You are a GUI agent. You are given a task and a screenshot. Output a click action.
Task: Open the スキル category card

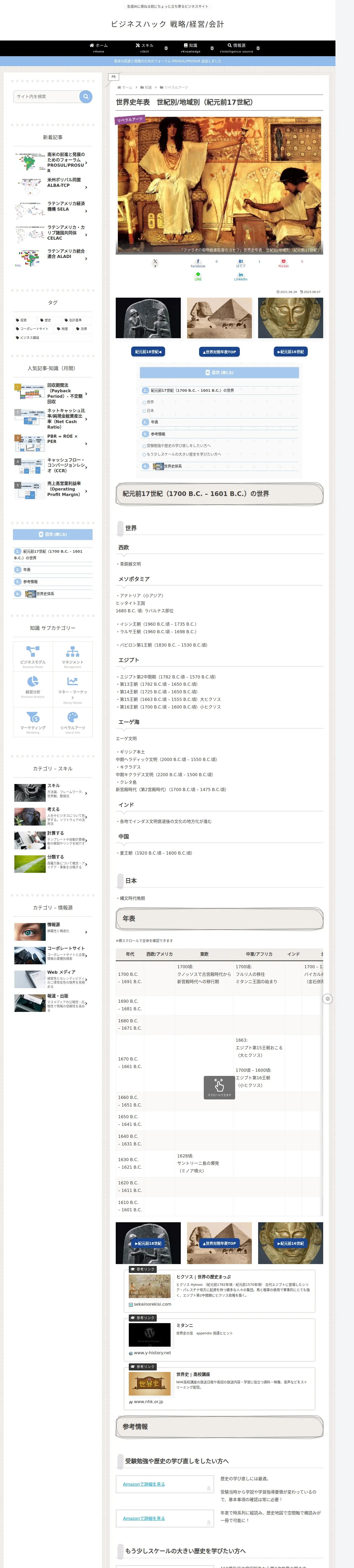tap(53, 793)
